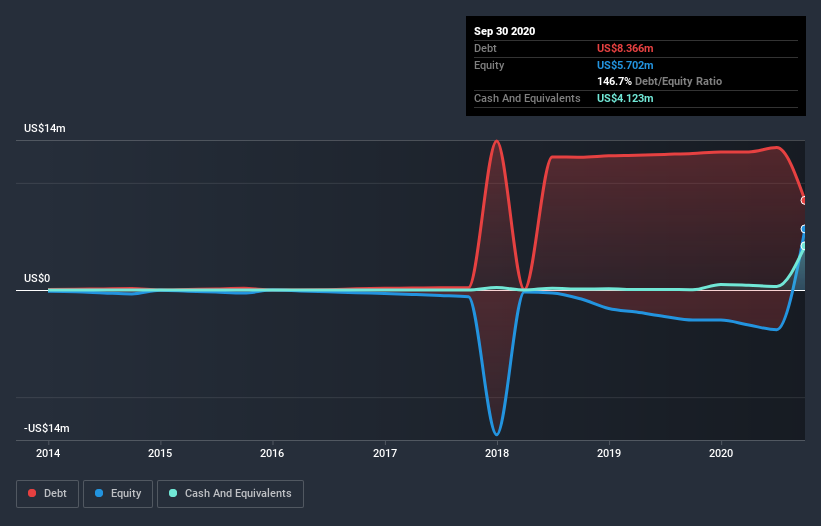Click the Equity label in the tooltip
The image size is (821, 526).
click(489, 65)
